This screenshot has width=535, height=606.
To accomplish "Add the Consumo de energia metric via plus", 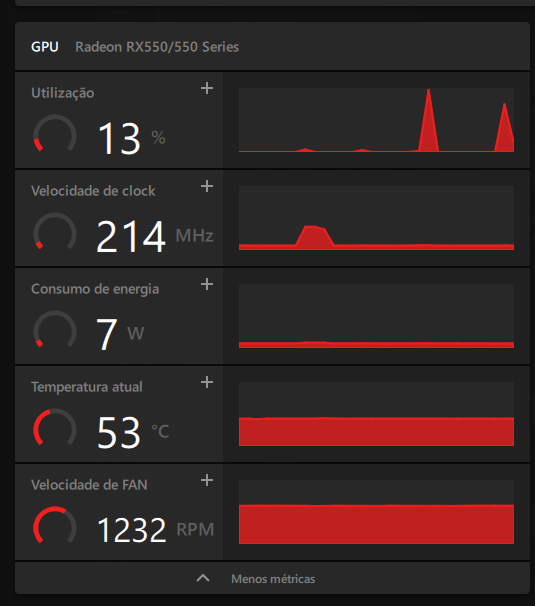I will pyautogui.click(x=207, y=284).
